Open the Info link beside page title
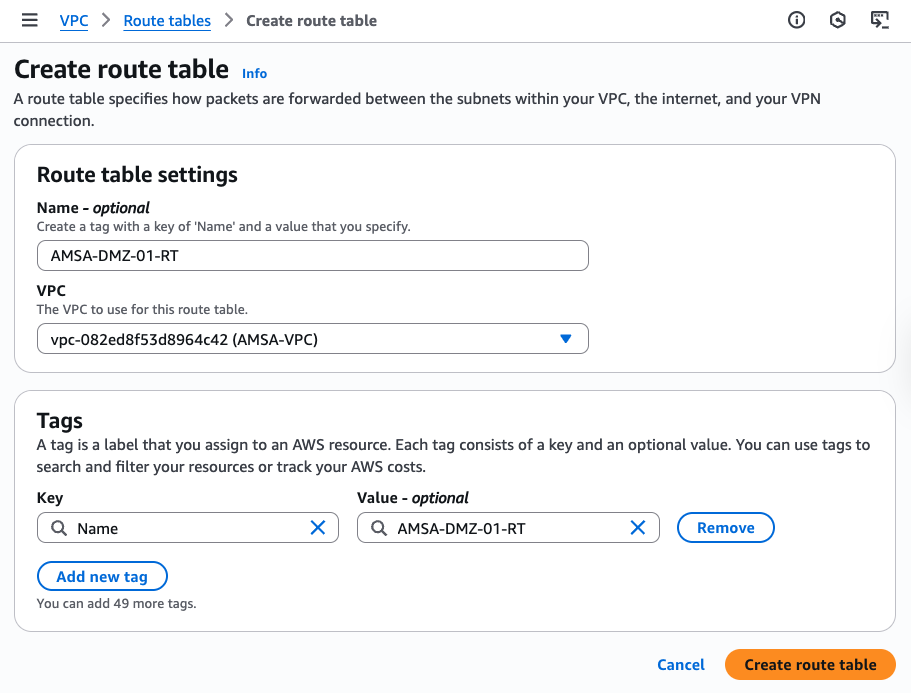The width and height of the screenshot is (911, 693). point(255,73)
